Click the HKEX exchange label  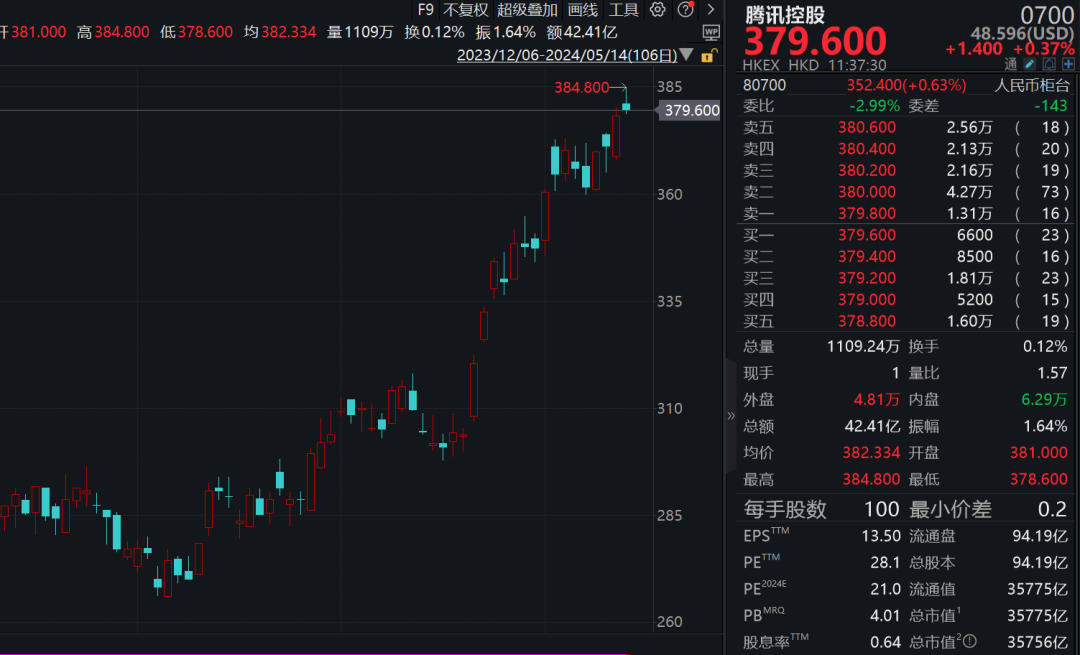[761, 65]
